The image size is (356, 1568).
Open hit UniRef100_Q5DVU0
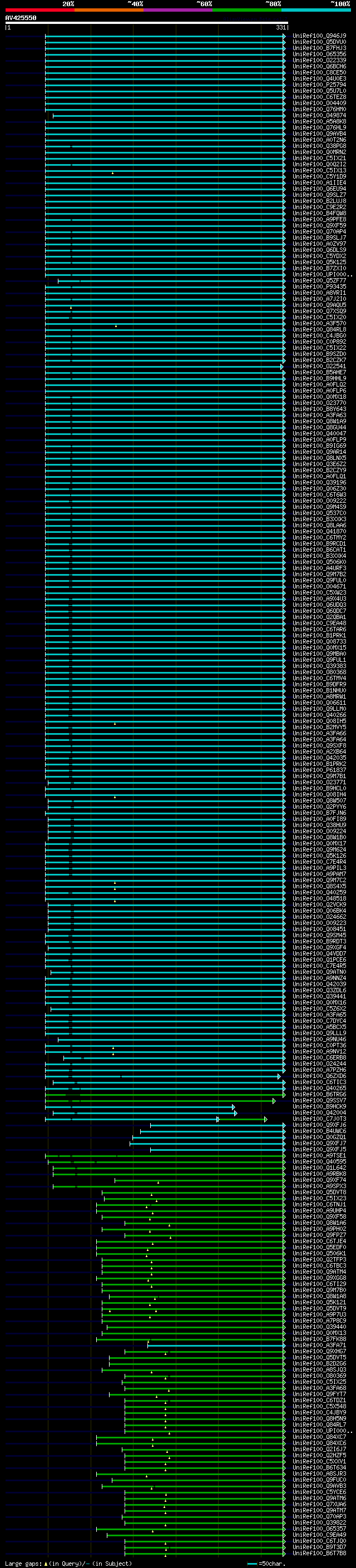(319, 42)
